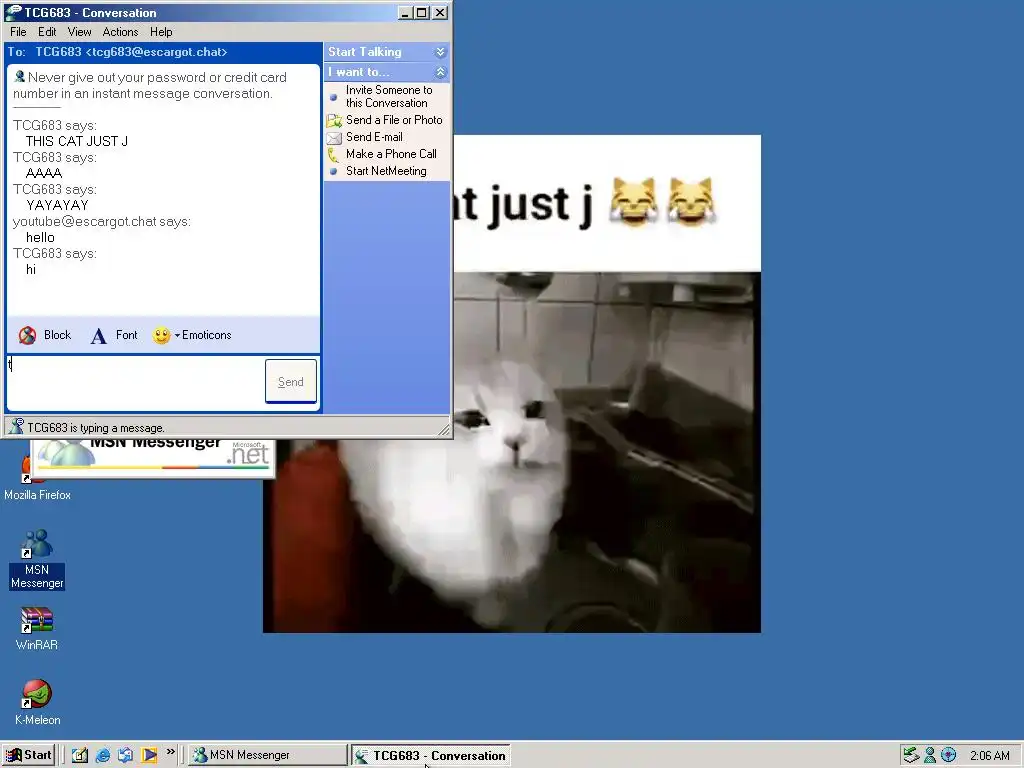Image resolution: width=1024 pixels, height=768 pixels.
Task: Open the Emoticons smiley picker
Action: (x=161, y=335)
